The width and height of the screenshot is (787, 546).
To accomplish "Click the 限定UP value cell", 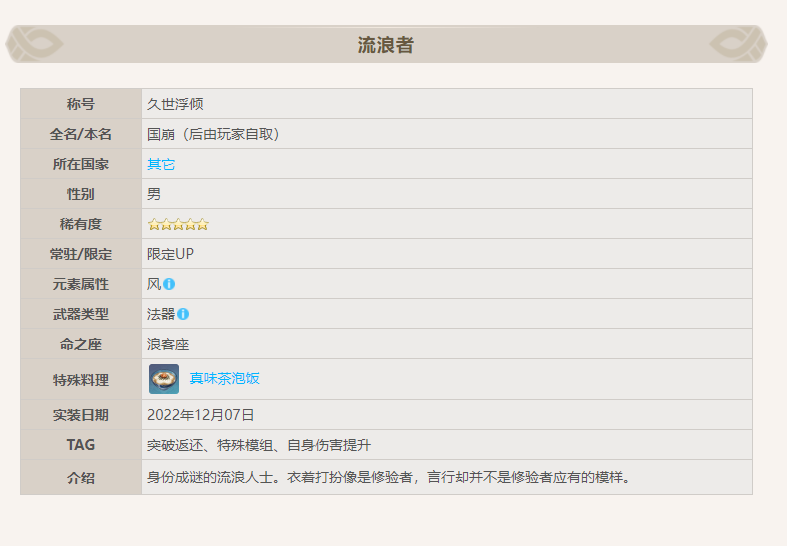I will [x=171, y=254].
